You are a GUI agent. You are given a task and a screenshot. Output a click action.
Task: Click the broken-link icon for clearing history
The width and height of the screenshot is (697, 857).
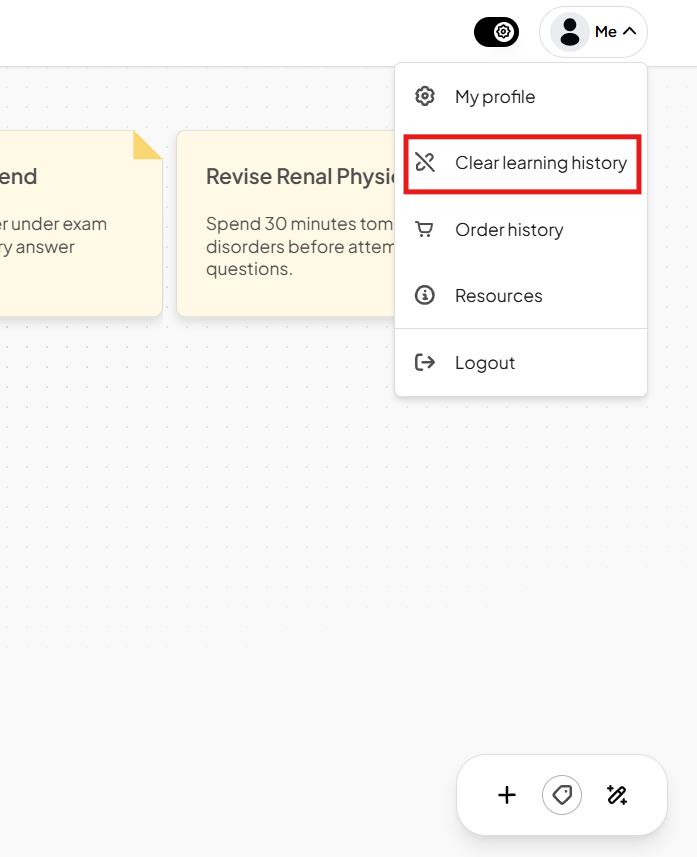point(425,162)
